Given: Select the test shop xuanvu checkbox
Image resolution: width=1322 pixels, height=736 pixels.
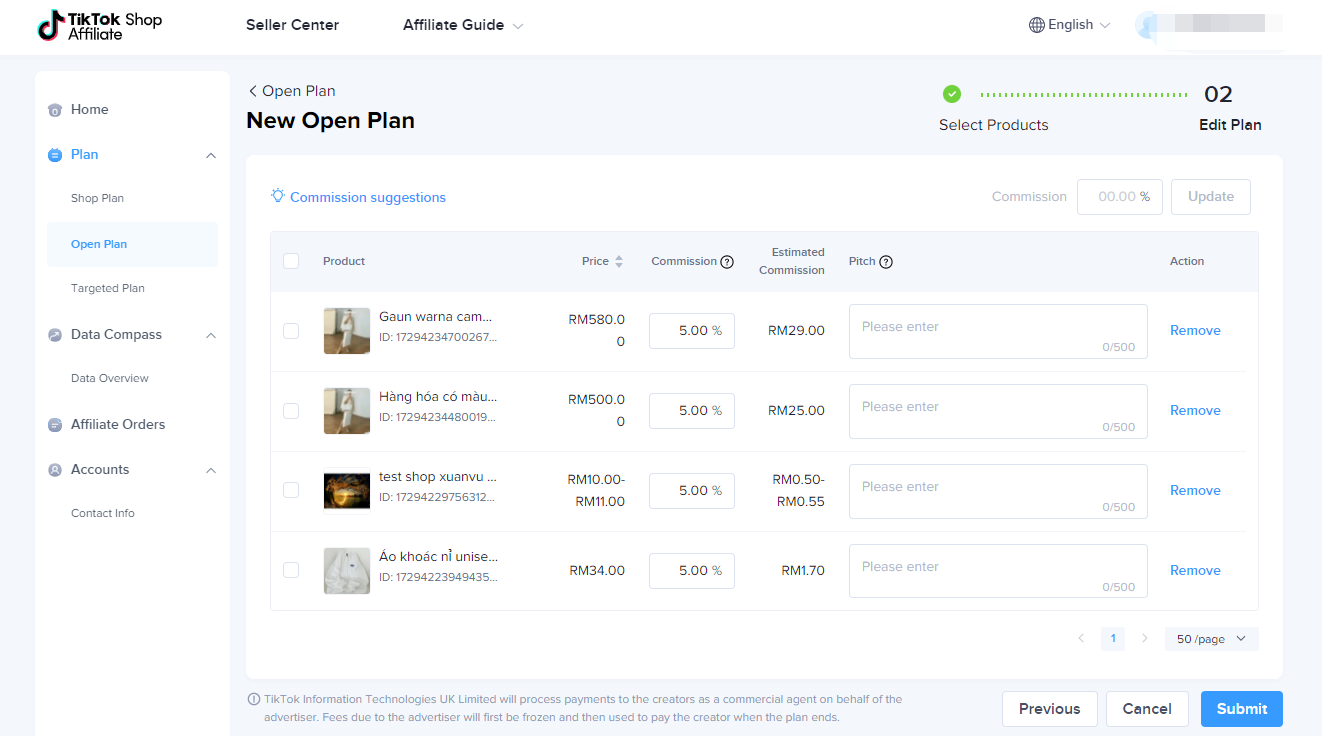Looking at the screenshot, I should (x=291, y=490).
